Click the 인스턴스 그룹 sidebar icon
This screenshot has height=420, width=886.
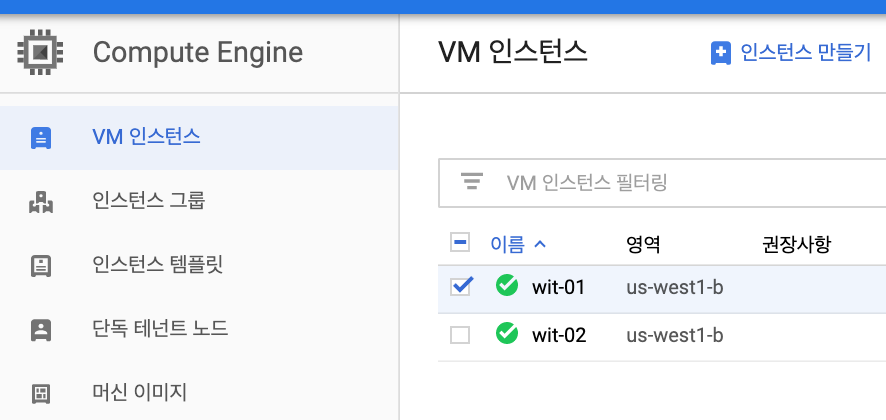[41, 202]
